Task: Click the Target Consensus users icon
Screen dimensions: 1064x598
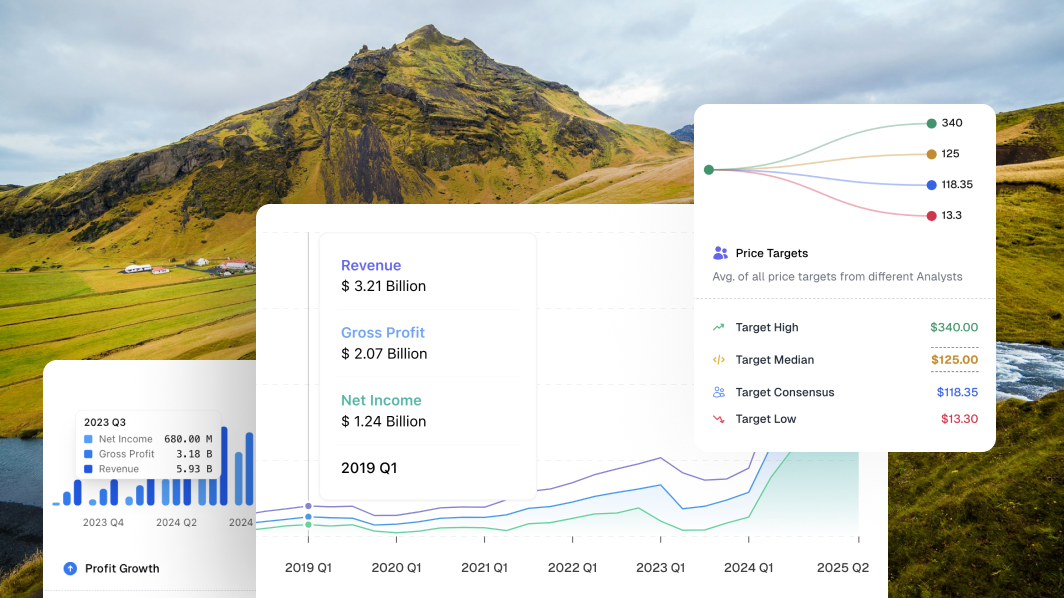Action: tap(718, 392)
